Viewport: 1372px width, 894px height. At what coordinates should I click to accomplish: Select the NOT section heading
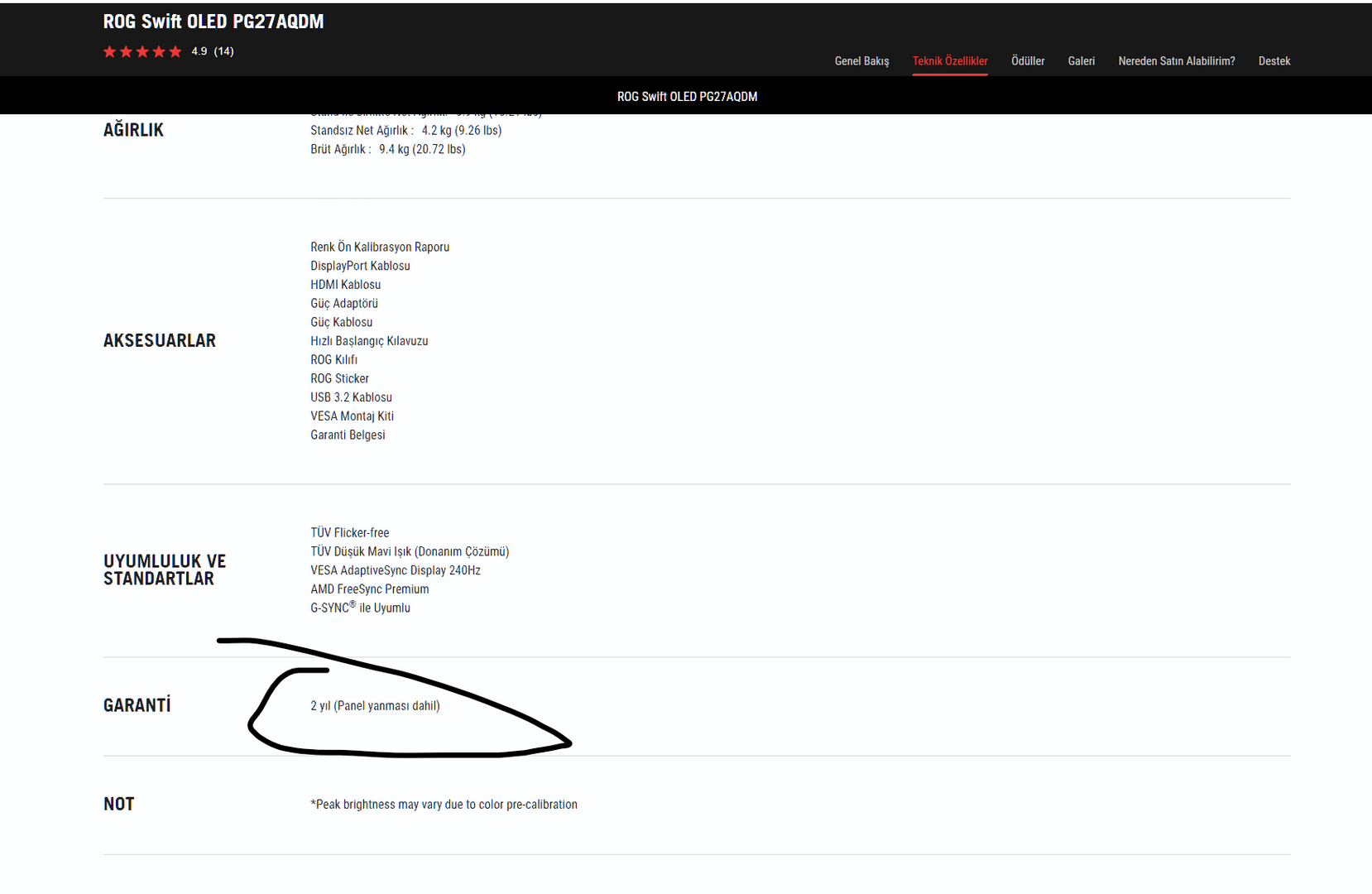coord(119,805)
